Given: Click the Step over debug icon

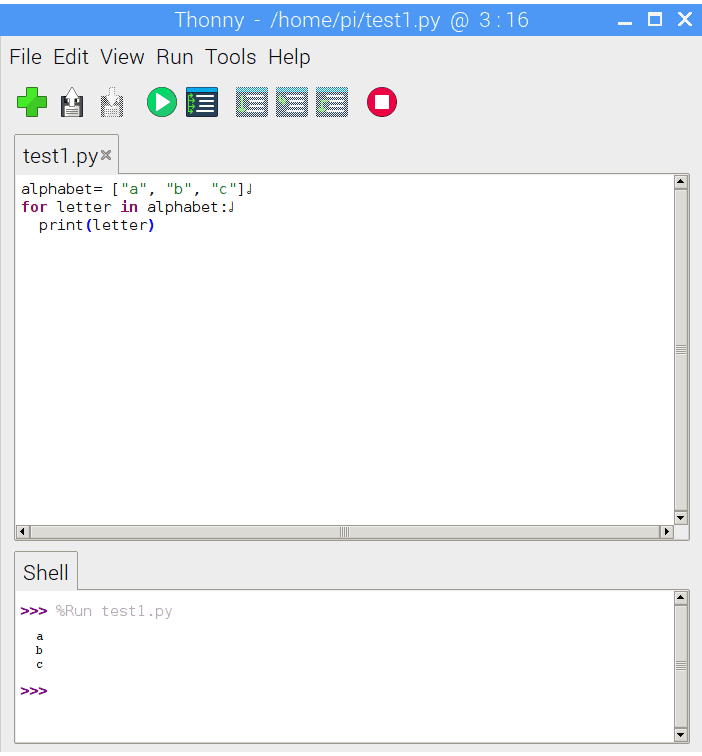Looking at the screenshot, I should pyautogui.click(x=252, y=102).
